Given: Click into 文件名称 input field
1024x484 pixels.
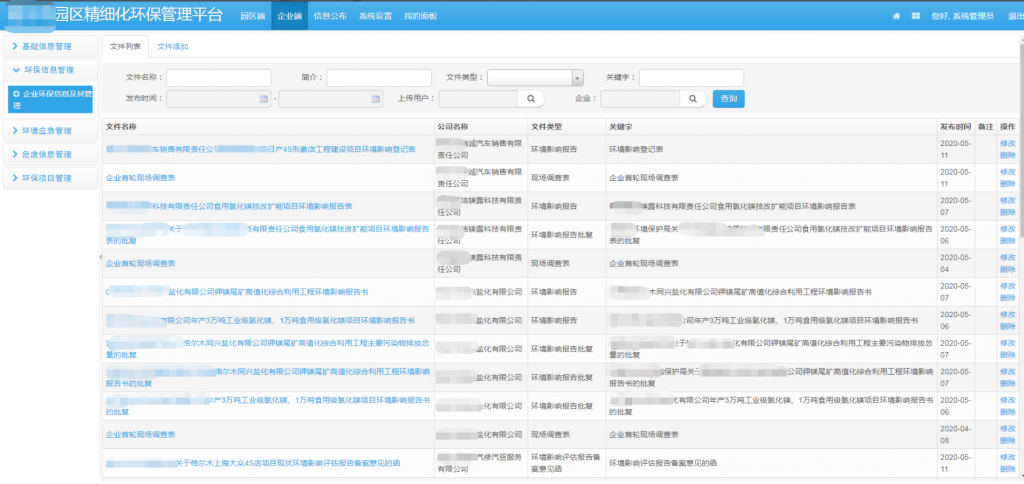Looking at the screenshot, I should 218,77.
